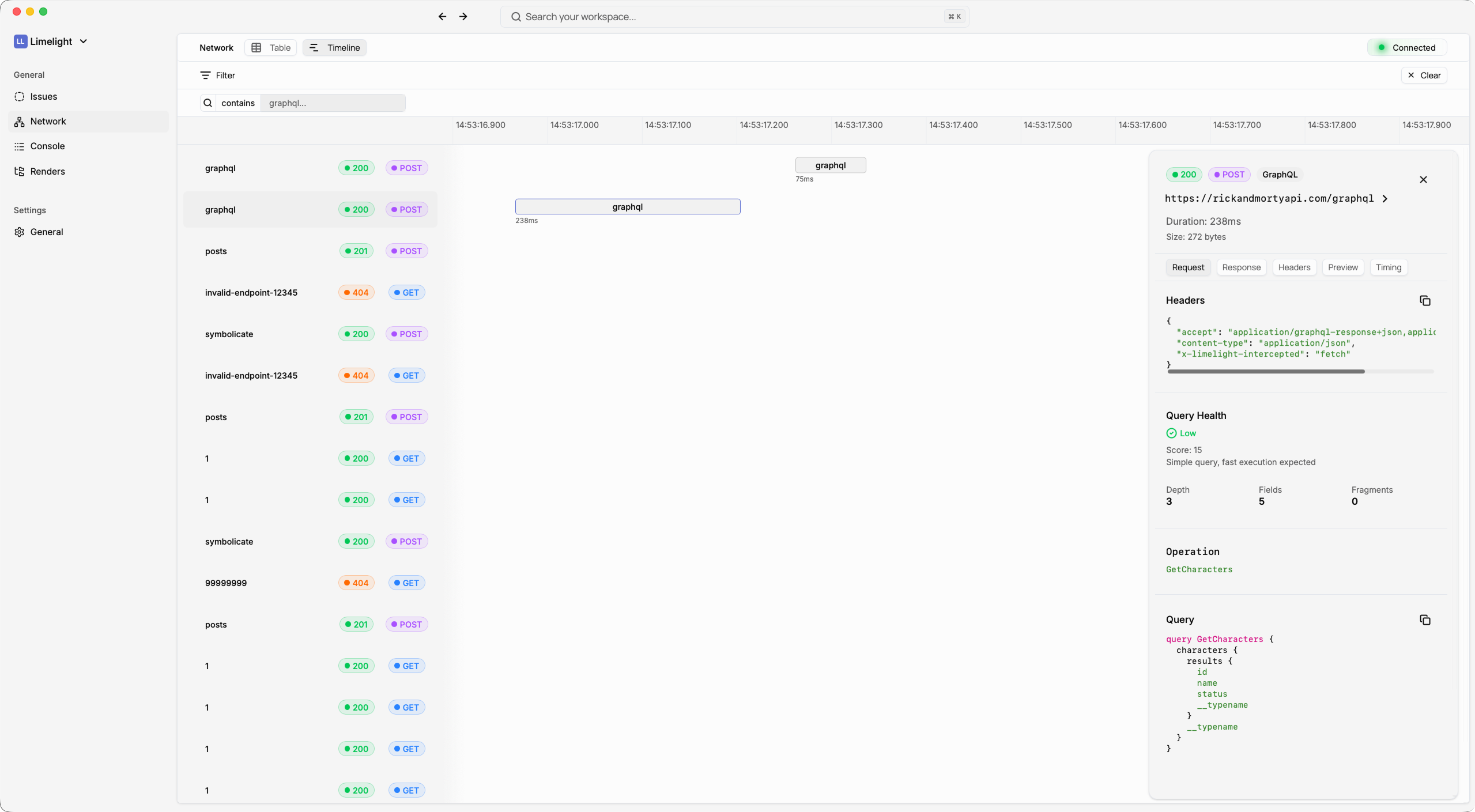Expand the rickandmortyapi.com URL with the chevron
The width and height of the screenshot is (1475, 812).
1384,198
